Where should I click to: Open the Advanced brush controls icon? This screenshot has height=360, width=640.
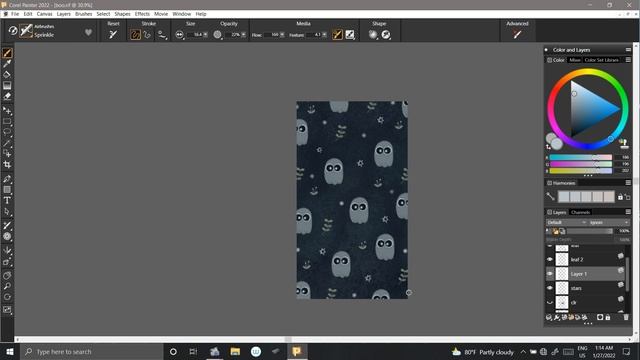tap(517, 35)
